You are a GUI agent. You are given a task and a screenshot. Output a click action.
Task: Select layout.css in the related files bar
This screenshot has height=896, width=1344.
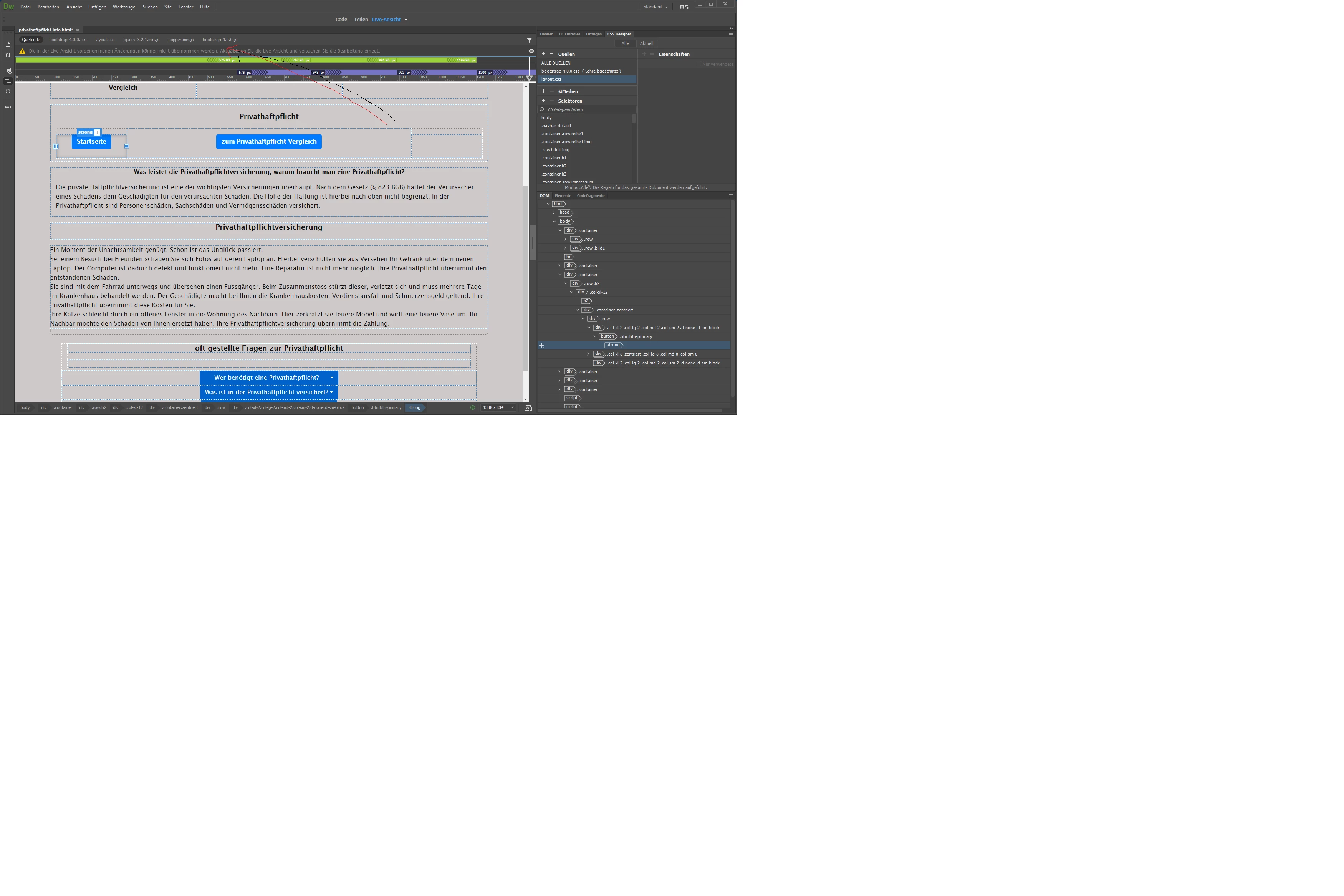click(104, 40)
